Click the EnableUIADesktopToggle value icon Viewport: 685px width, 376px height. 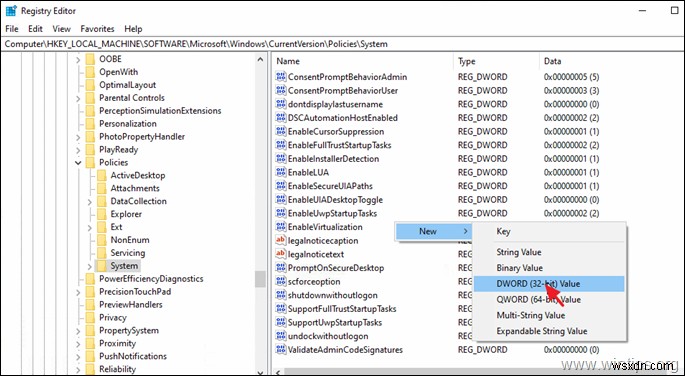[x=280, y=200]
